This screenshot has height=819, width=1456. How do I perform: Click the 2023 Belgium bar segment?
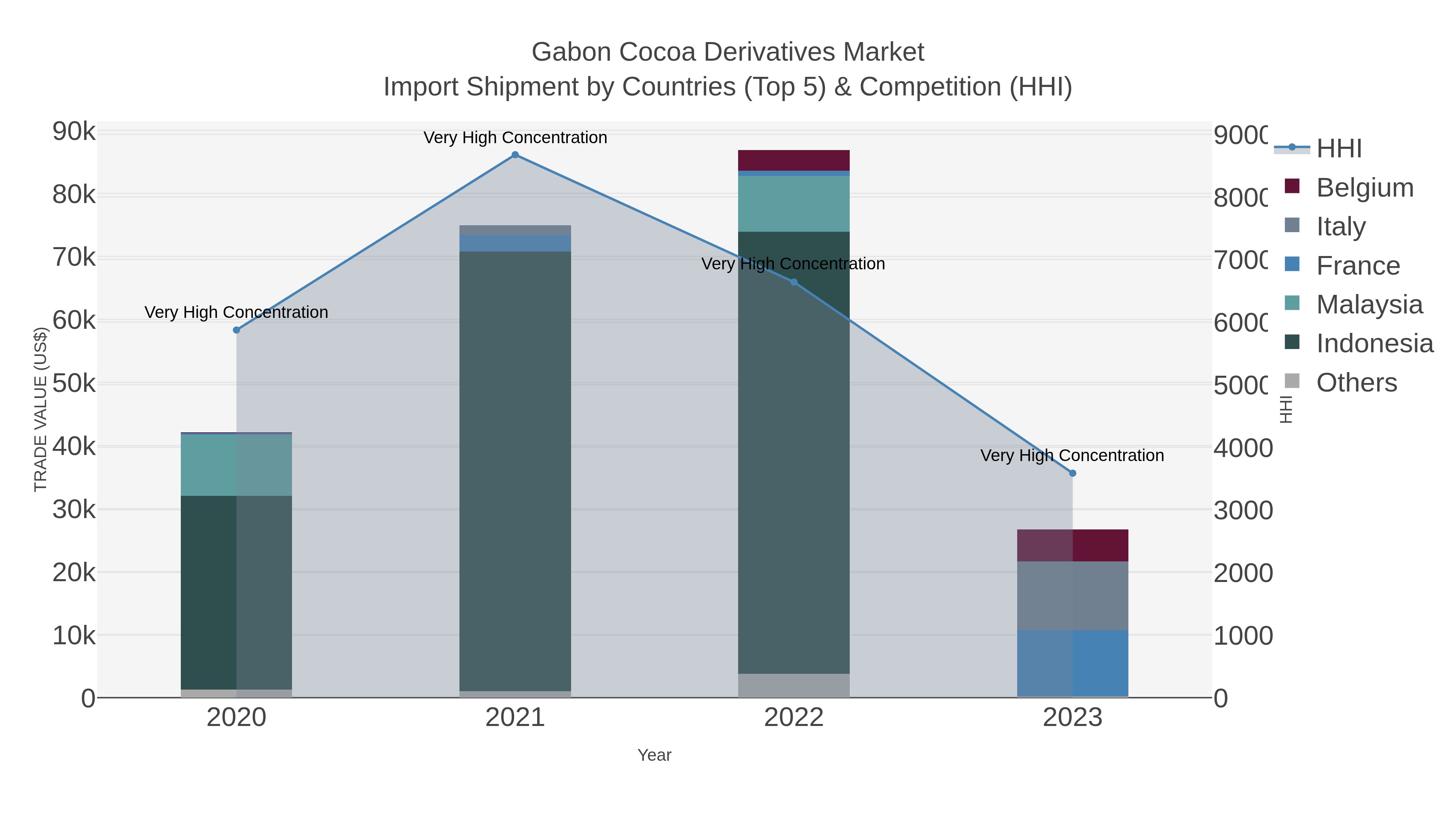[x=1073, y=546]
